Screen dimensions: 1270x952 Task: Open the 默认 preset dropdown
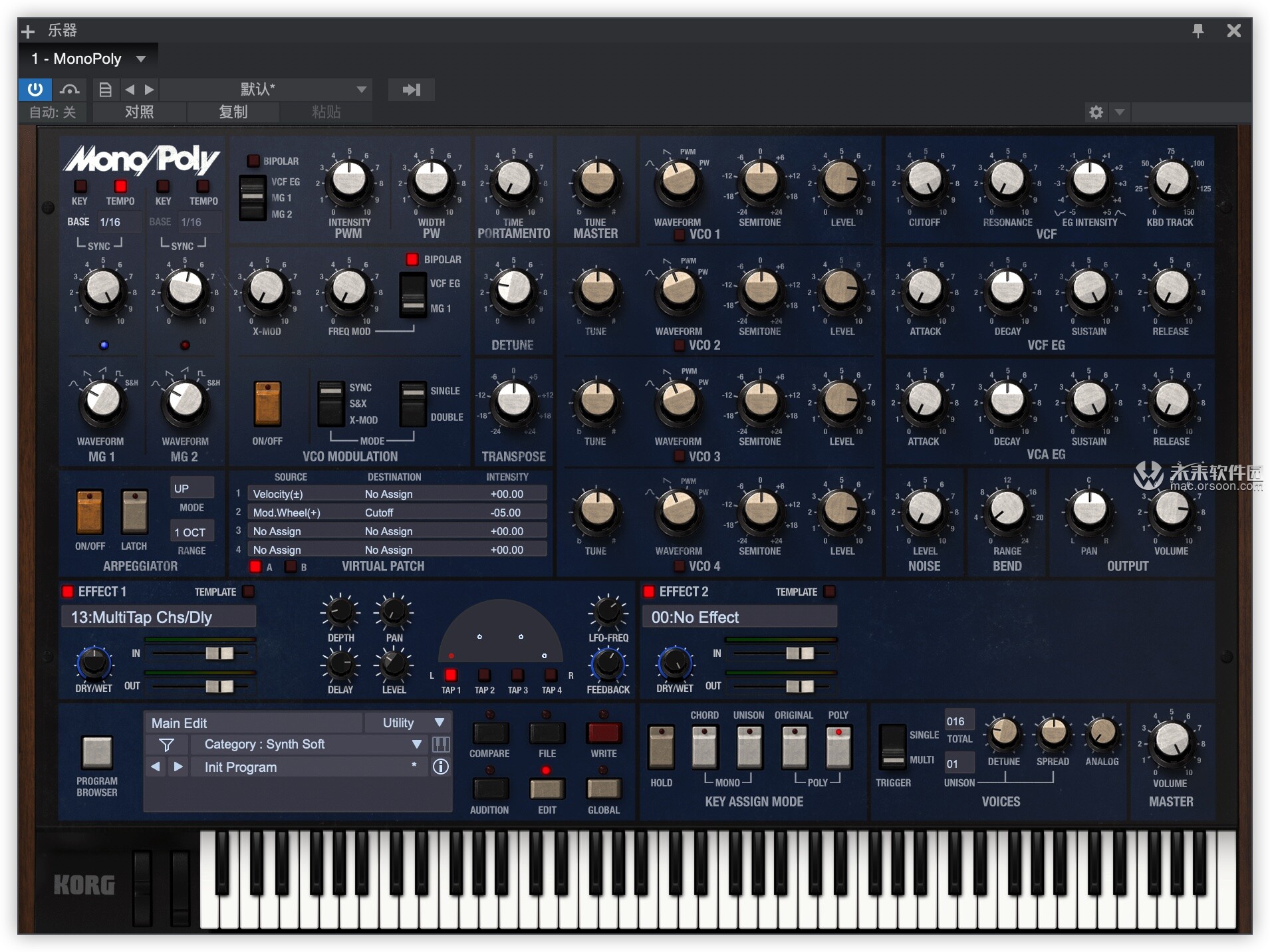(266, 89)
